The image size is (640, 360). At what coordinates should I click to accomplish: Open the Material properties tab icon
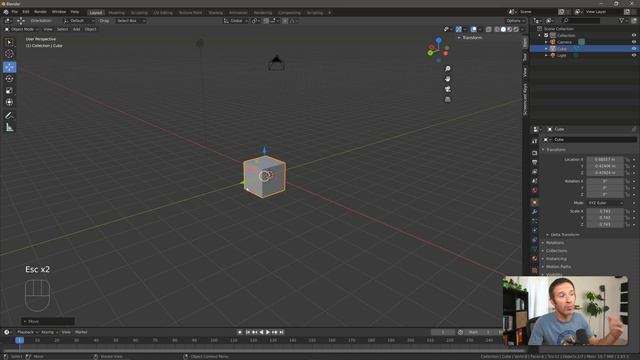point(535,258)
